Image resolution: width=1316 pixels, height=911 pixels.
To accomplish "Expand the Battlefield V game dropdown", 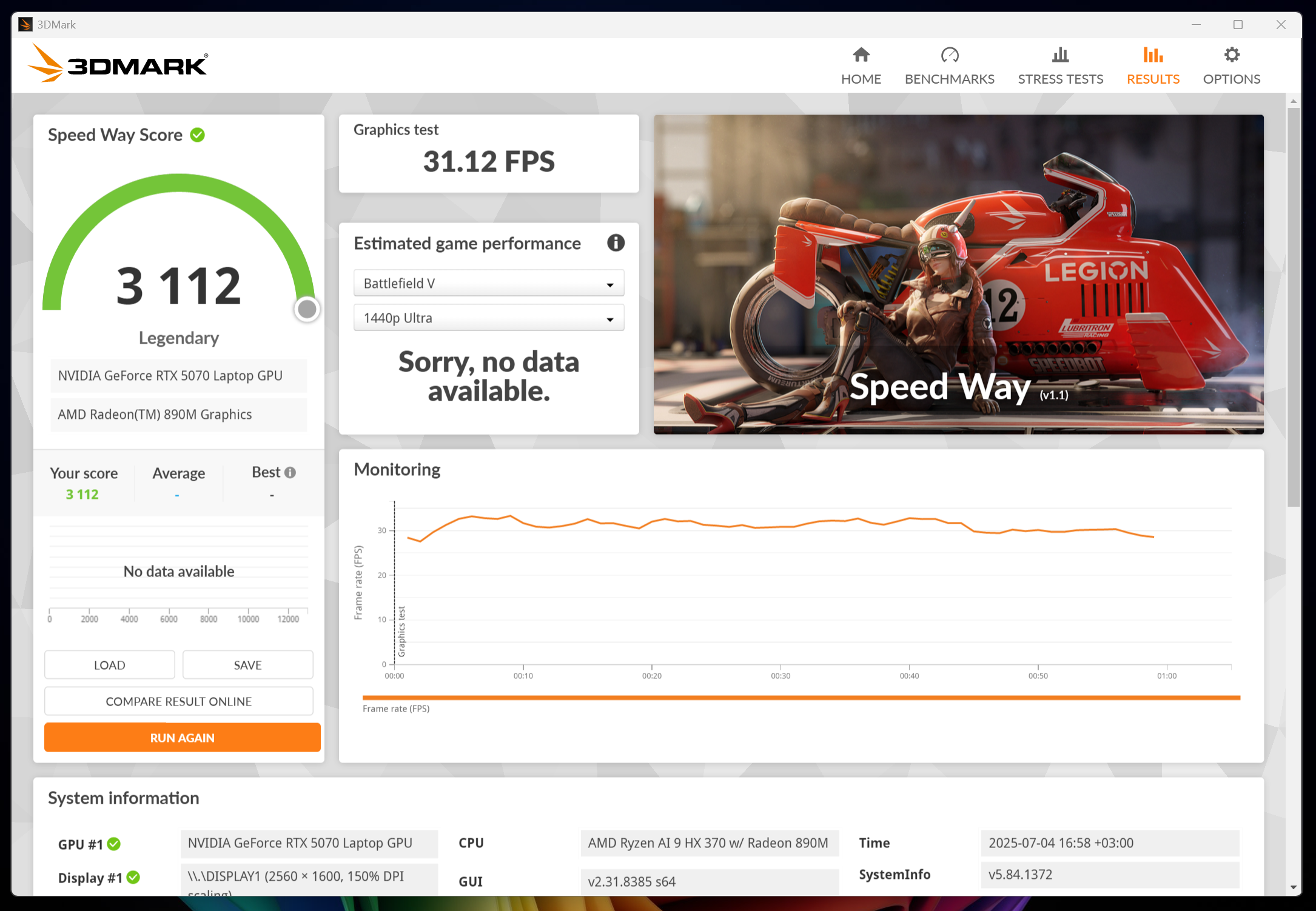I will pos(489,283).
